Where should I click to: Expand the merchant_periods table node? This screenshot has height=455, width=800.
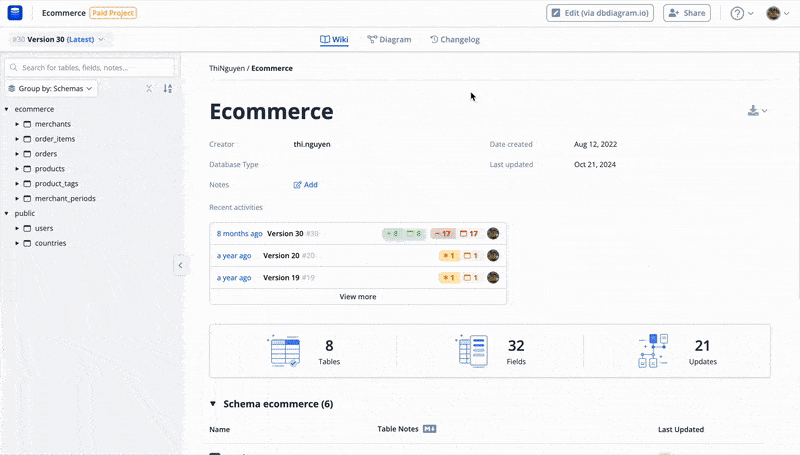point(17,198)
